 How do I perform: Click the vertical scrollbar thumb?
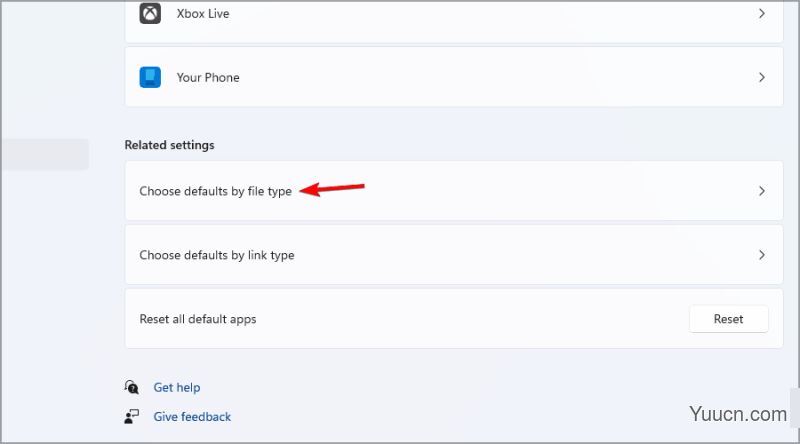pyautogui.click(x=795, y=407)
